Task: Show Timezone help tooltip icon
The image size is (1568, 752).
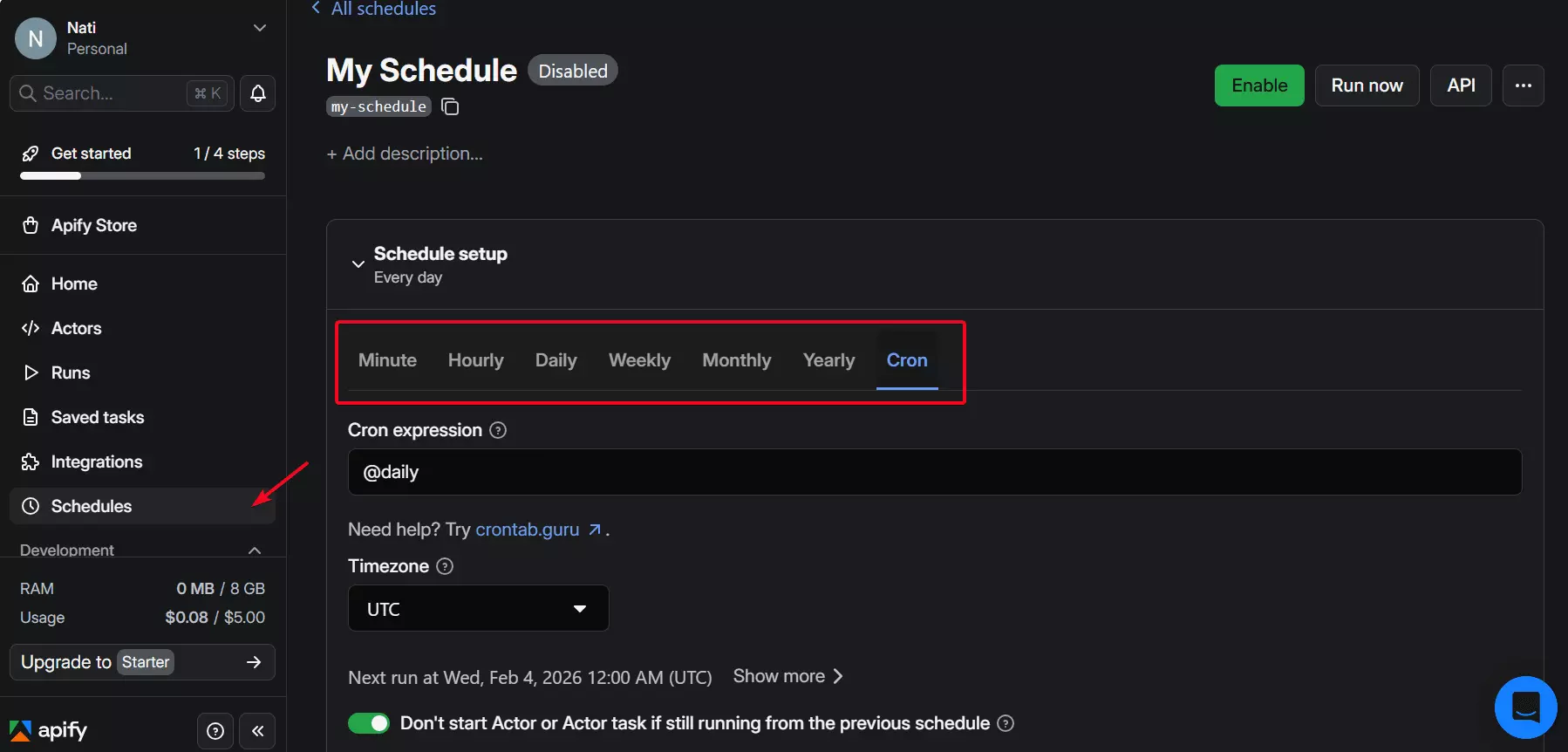Action: (x=445, y=566)
